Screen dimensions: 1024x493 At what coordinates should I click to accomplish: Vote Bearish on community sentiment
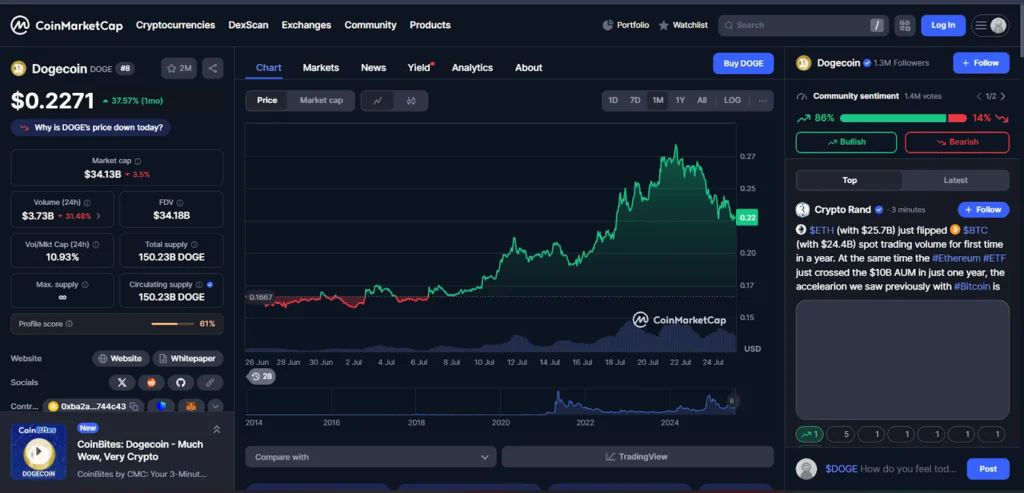(x=957, y=142)
